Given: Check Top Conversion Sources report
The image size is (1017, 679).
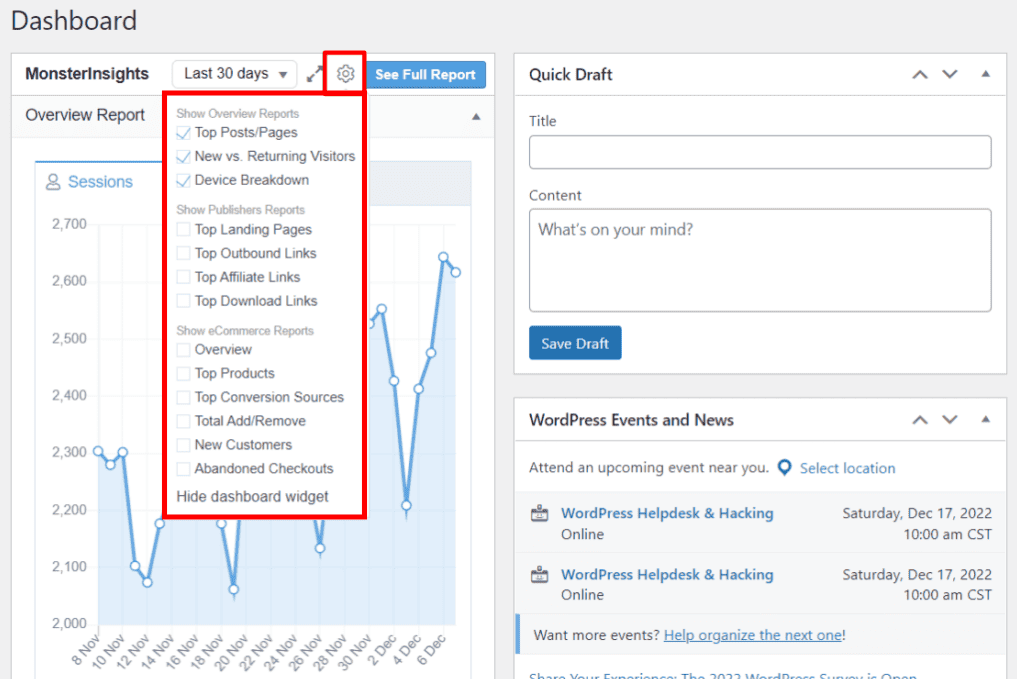Looking at the screenshot, I should coord(184,397).
